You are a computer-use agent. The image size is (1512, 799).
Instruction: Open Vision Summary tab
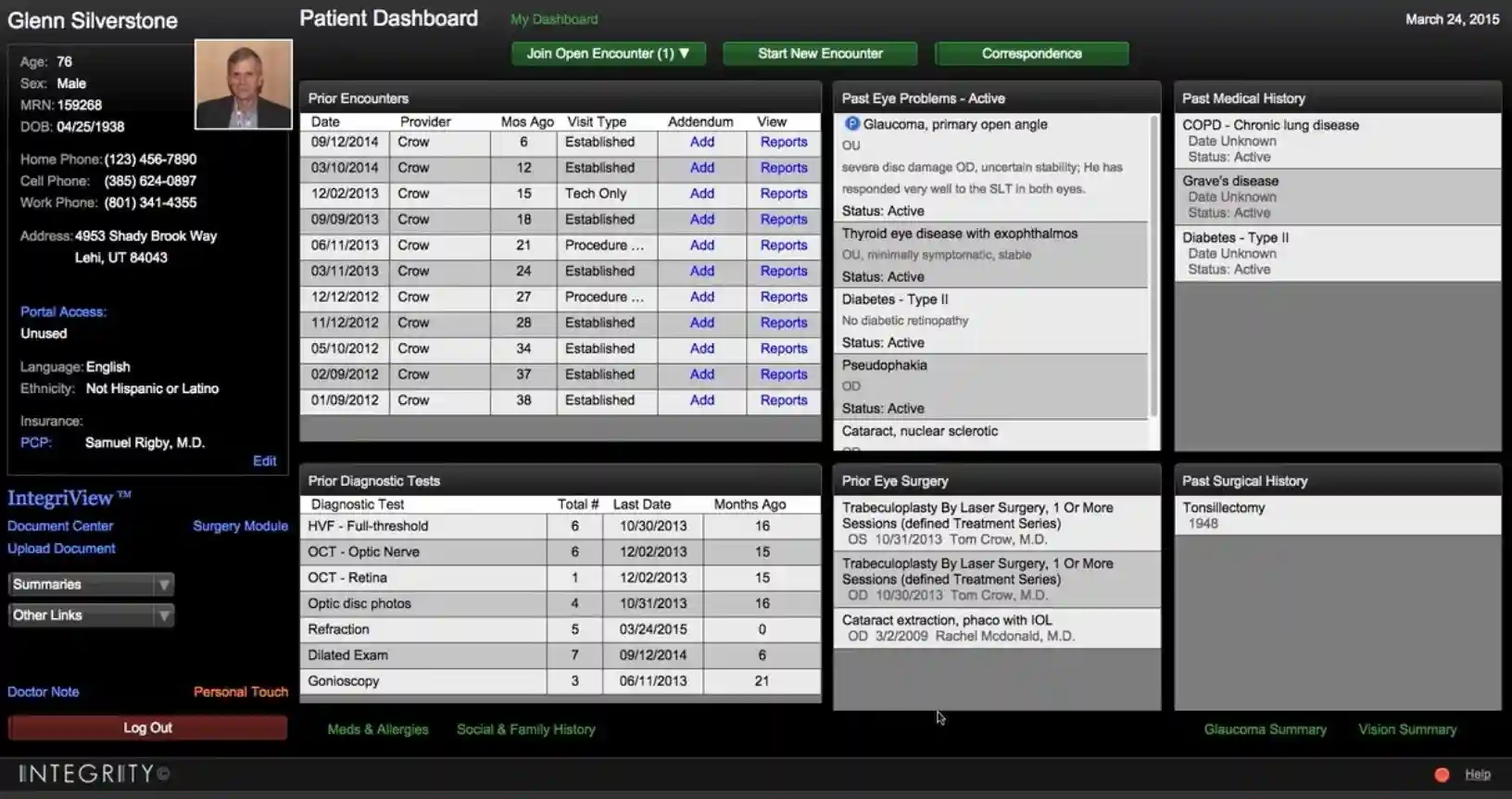pos(1407,729)
